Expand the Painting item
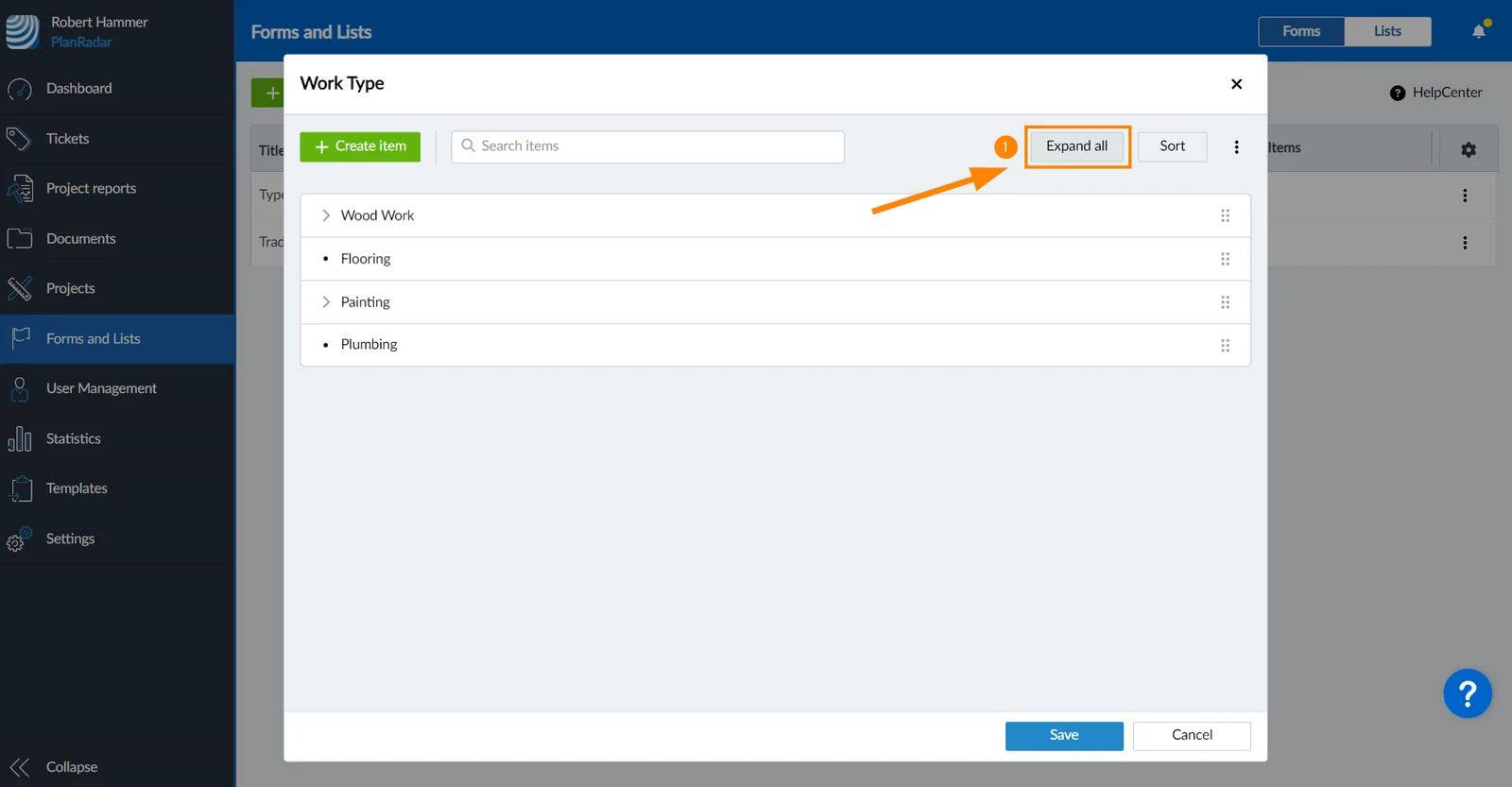This screenshot has height=787, width=1512. coord(326,302)
